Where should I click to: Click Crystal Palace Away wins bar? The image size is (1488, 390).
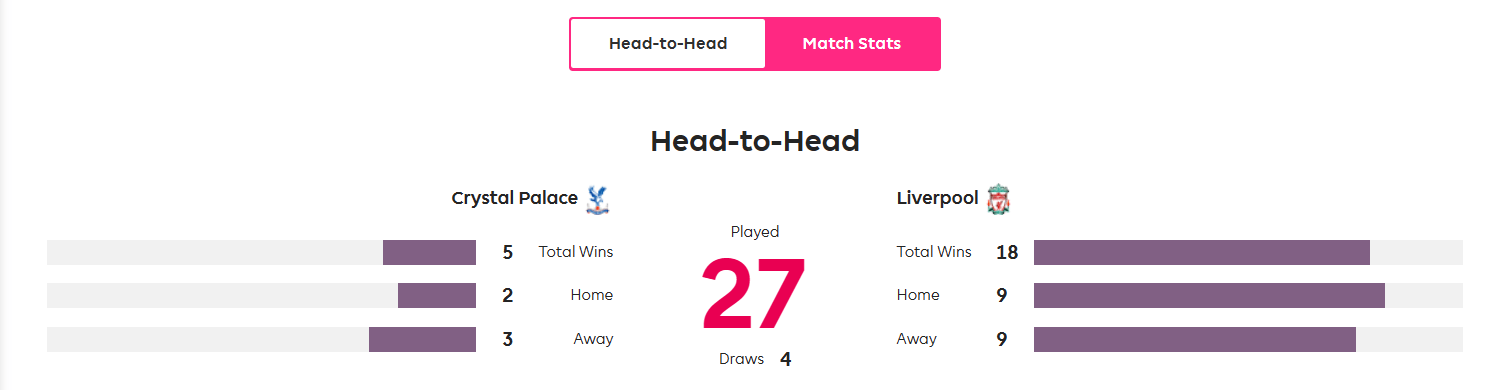click(x=261, y=339)
